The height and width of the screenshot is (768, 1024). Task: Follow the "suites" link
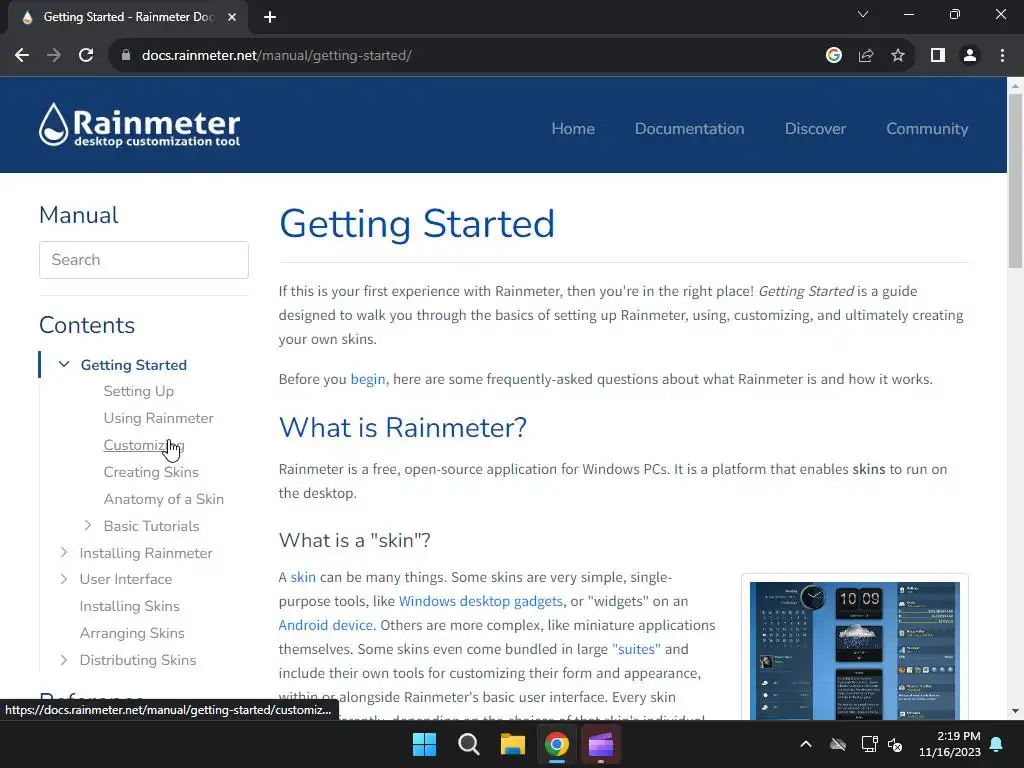[x=635, y=649]
